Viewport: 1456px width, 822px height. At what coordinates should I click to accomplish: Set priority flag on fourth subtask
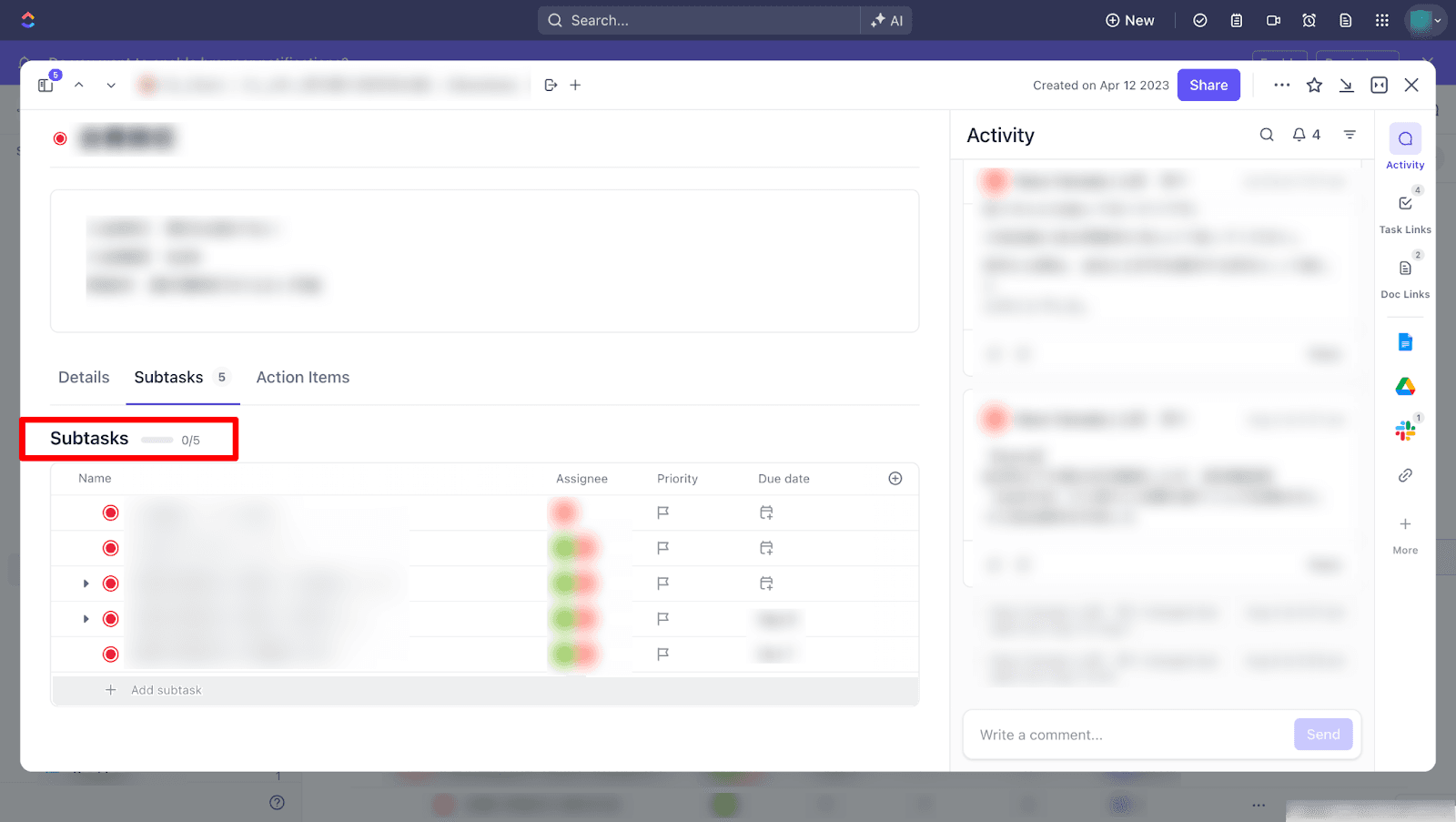coord(663,618)
